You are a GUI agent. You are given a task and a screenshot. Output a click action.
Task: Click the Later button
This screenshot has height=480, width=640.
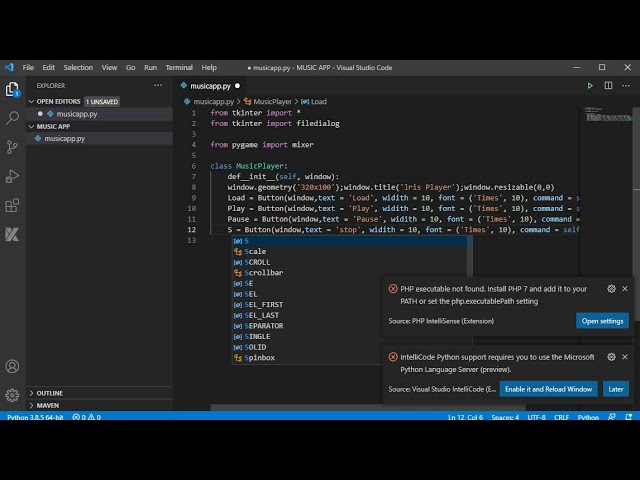click(616, 389)
